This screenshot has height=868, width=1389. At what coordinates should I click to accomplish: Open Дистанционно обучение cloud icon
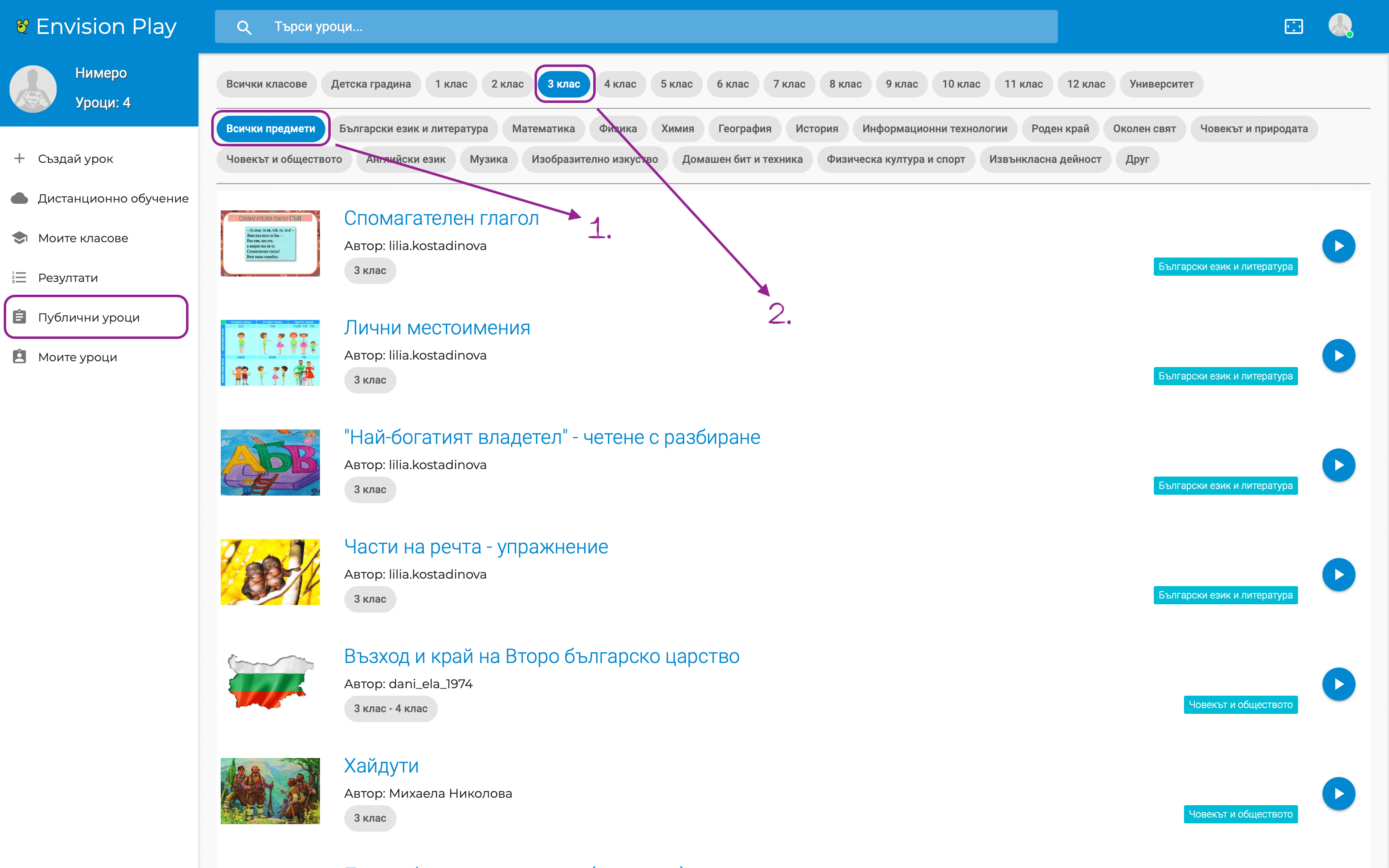point(19,198)
